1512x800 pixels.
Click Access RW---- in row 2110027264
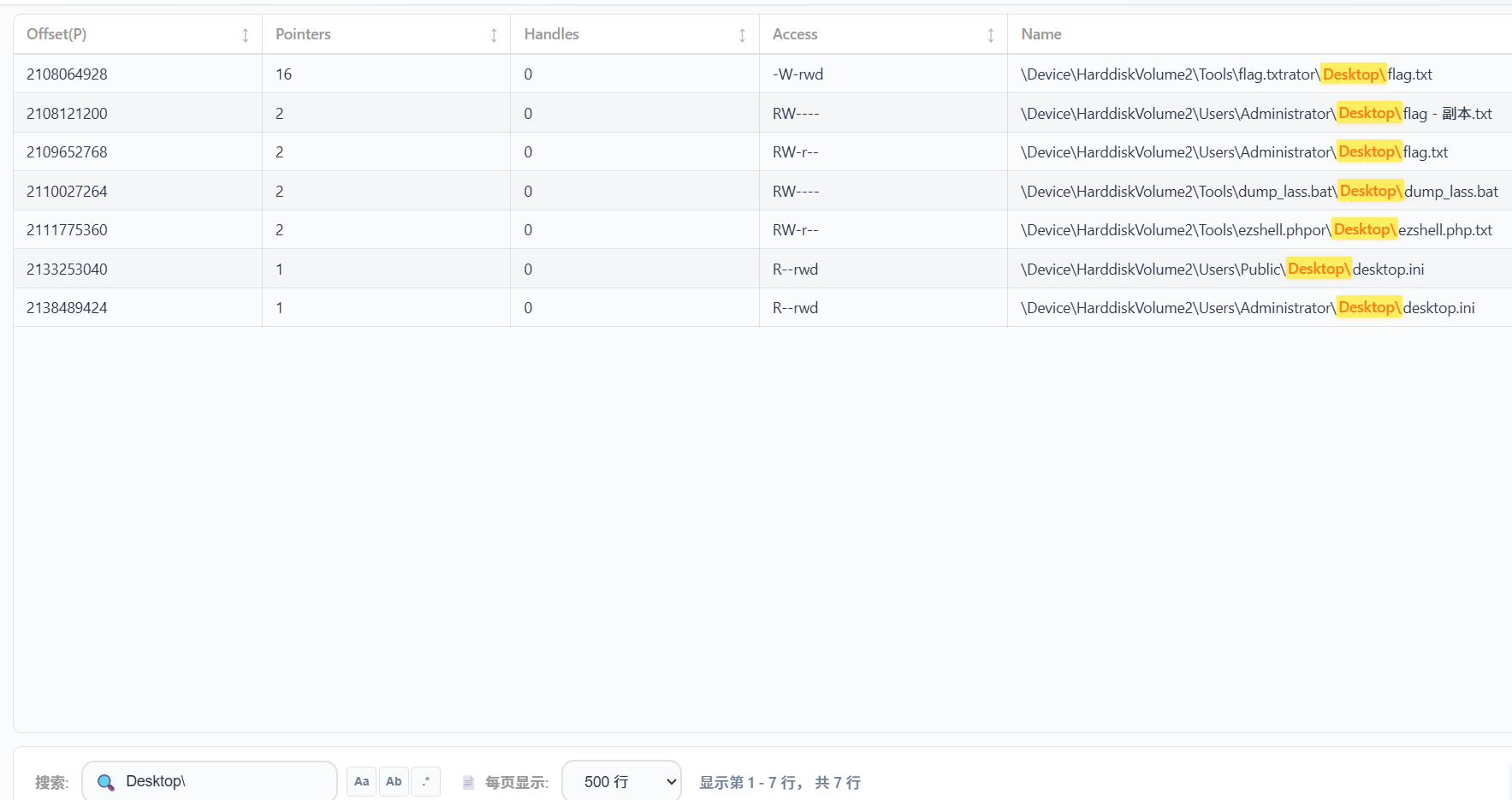tap(796, 192)
